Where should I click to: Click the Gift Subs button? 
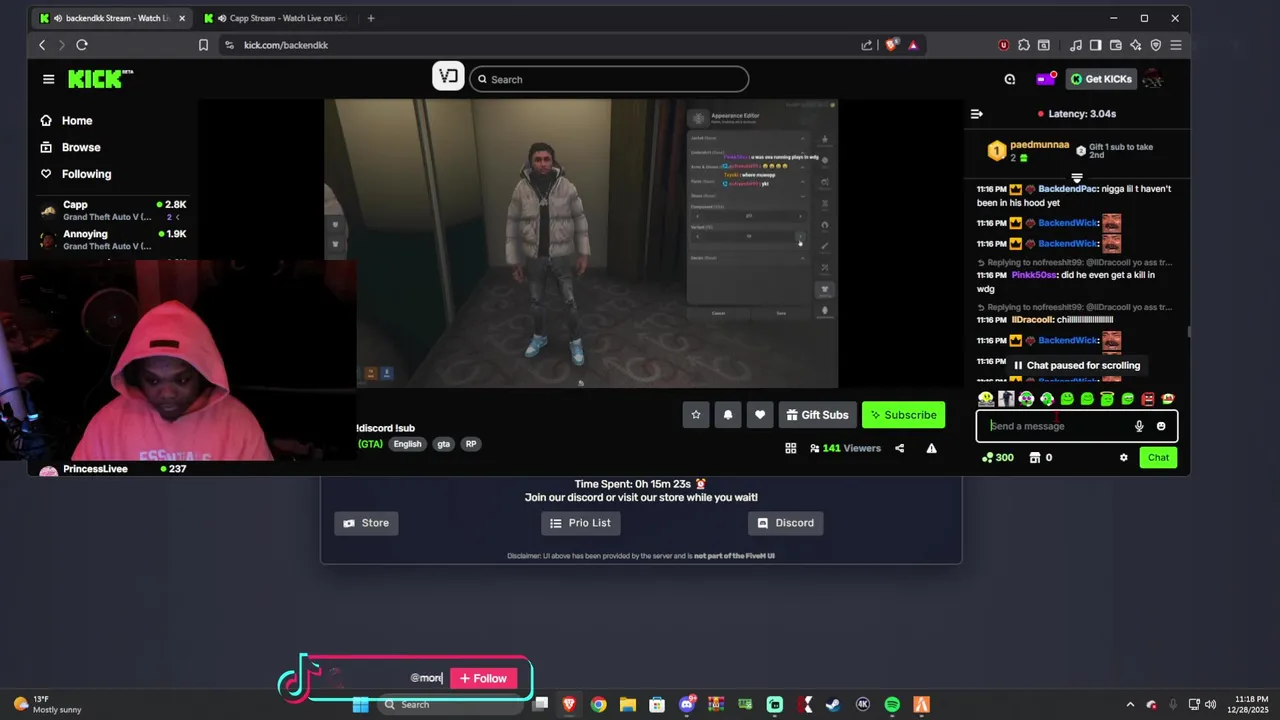[x=817, y=415]
